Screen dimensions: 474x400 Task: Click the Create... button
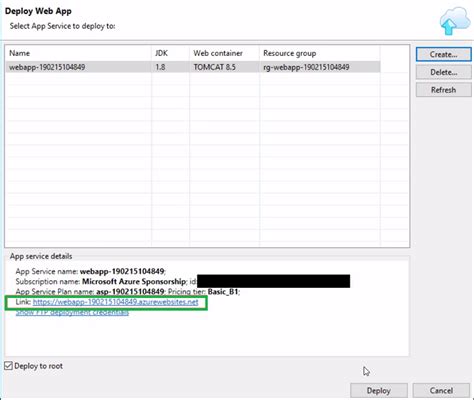(443, 54)
